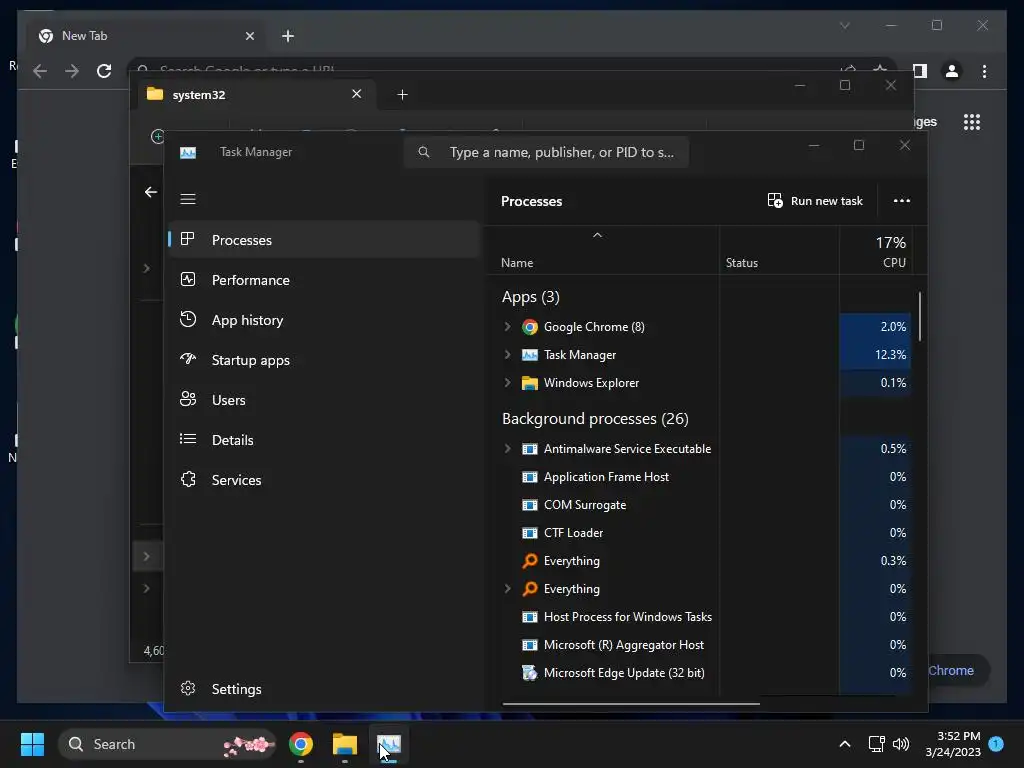This screenshot has width=1024, height=768.
Task: Expand the Task Manager process entry
Action: pyautogui.click(x=507, y=355)
